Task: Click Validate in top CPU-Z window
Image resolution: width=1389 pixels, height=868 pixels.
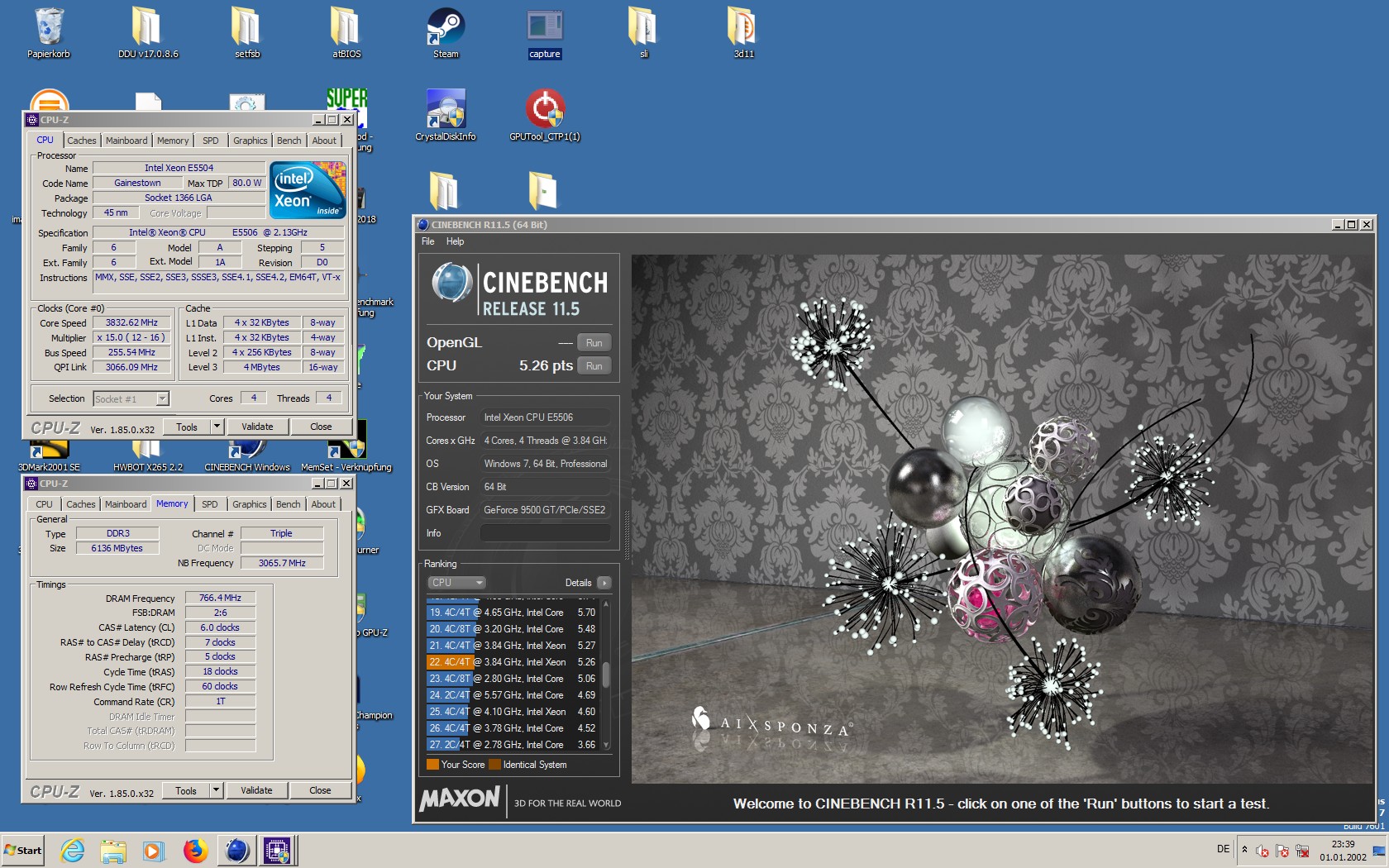Action: [257, 427]
